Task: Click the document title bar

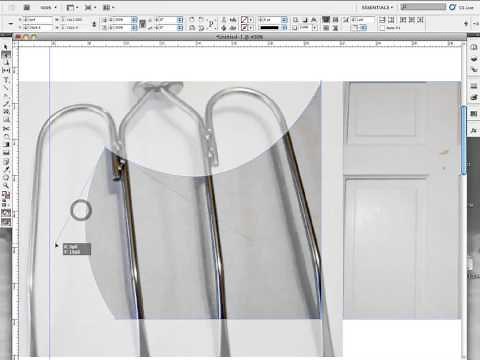Action: pyautogui.click(x=239, y=36)
